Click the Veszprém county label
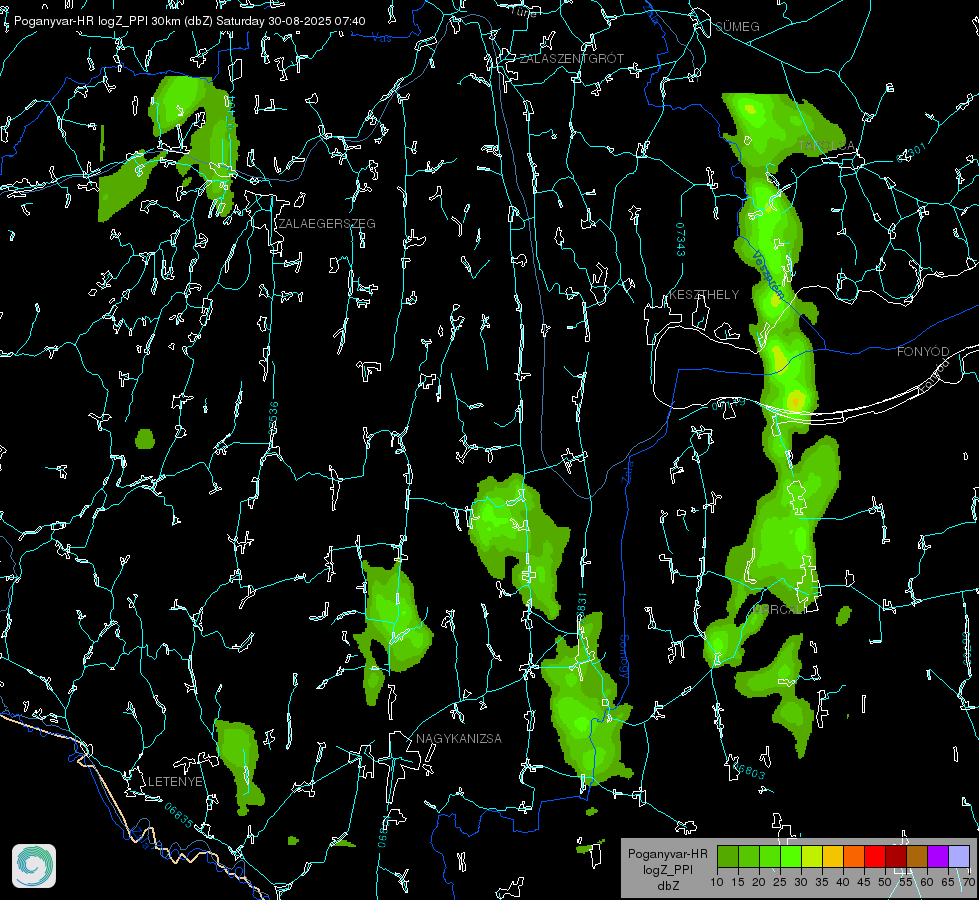Viewport: 979px width, 900px height. tap(769, 275)
